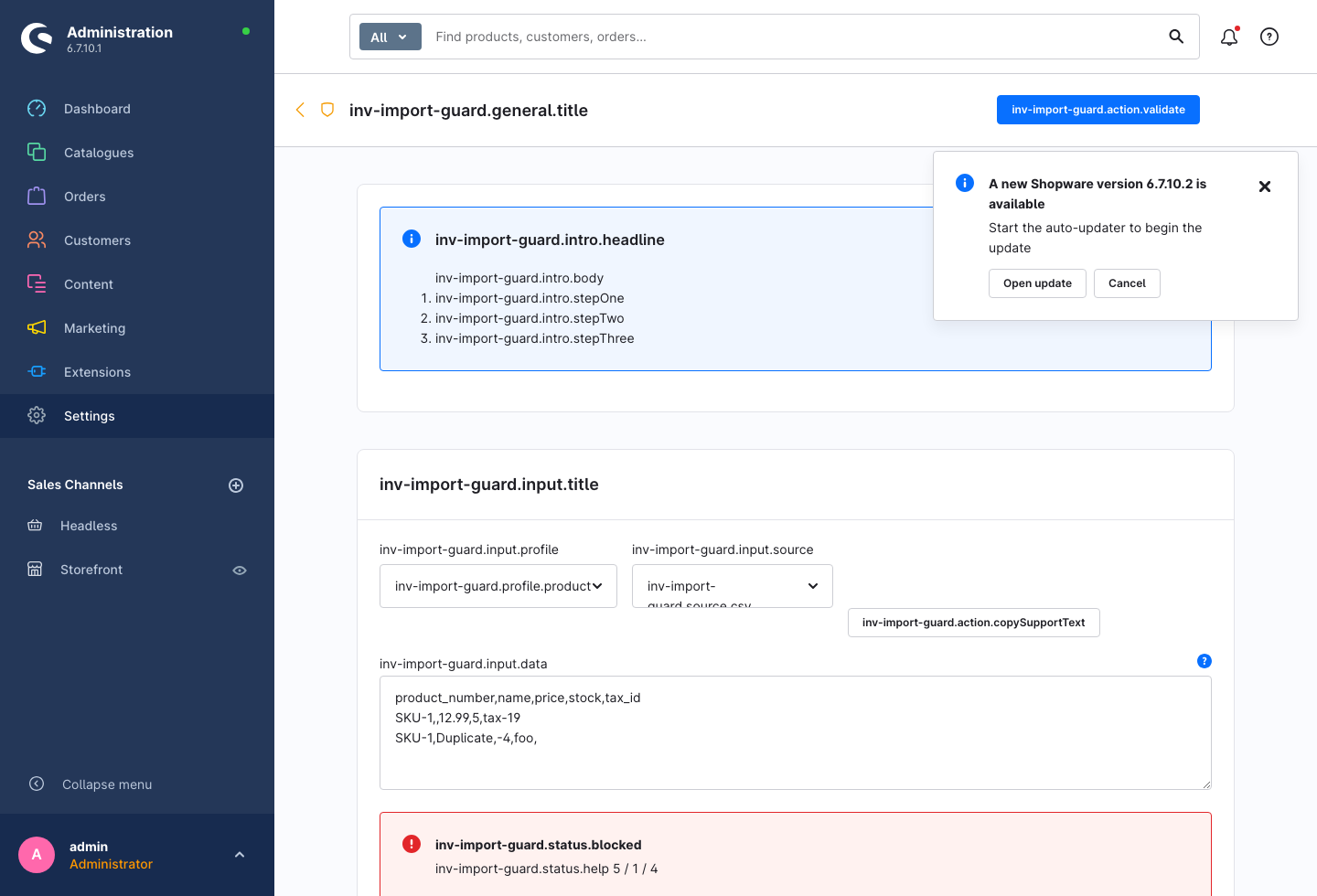This screenshot has width=1317, height=896.
Task: Expand the admin user menu chevron
Action: coord(240,855)
